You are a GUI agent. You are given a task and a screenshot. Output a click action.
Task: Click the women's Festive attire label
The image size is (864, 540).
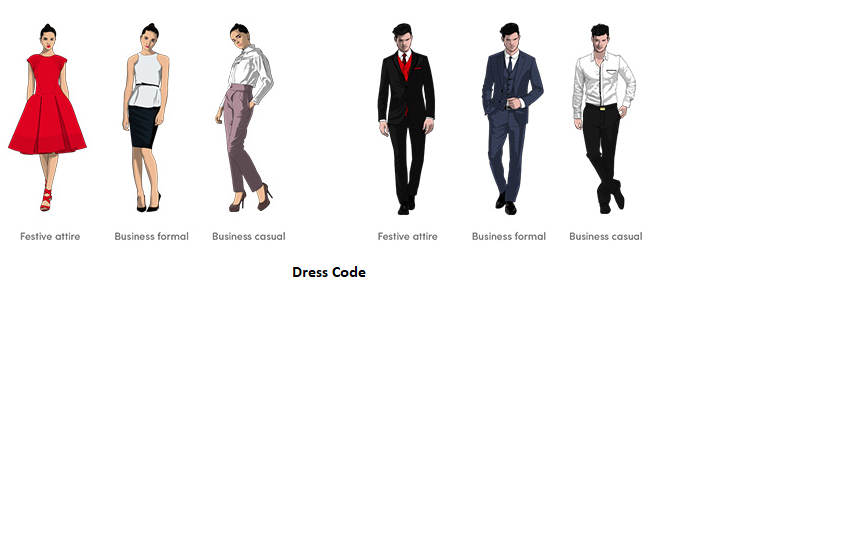point(50,237)
